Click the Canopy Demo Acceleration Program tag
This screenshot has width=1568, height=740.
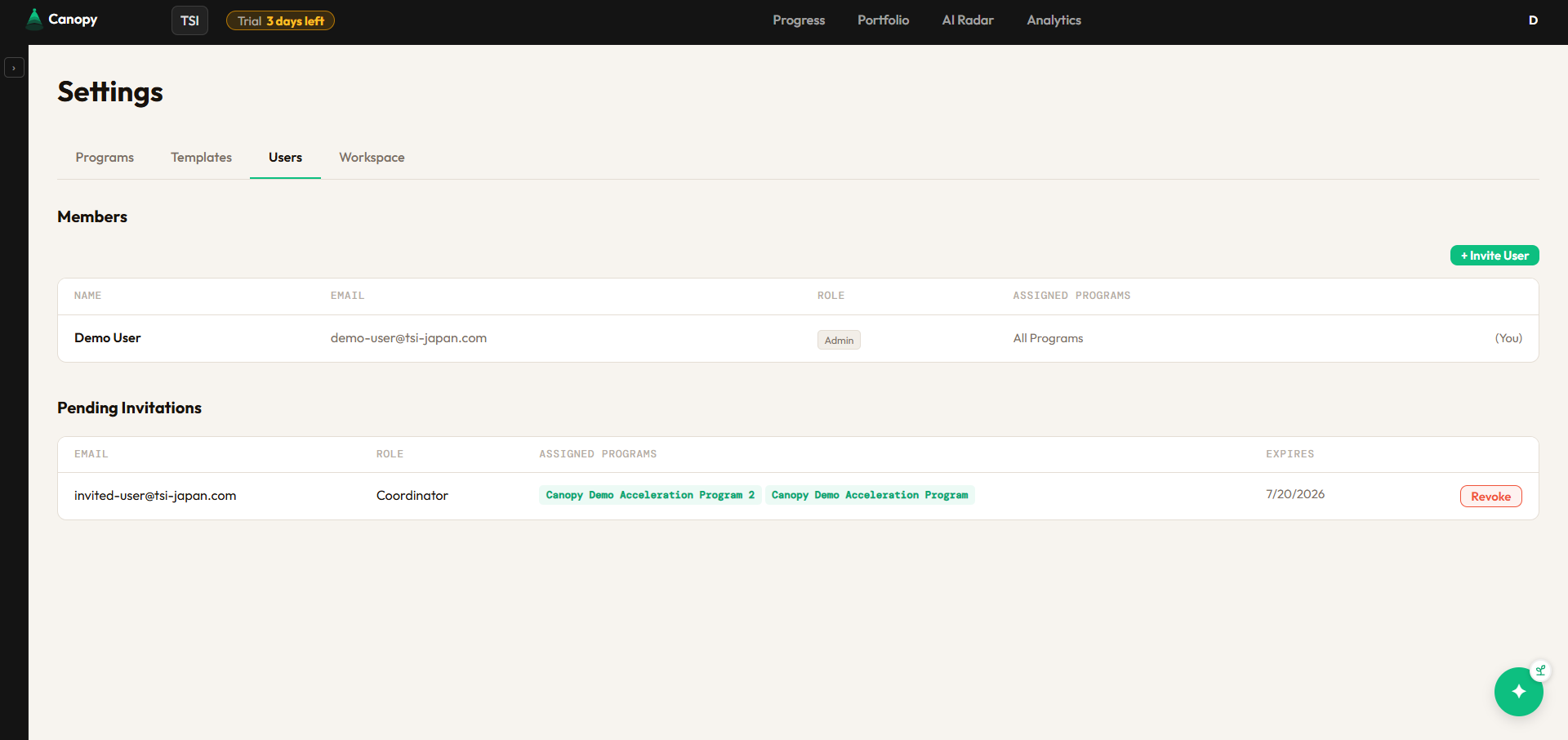click(x=870, y=495)
